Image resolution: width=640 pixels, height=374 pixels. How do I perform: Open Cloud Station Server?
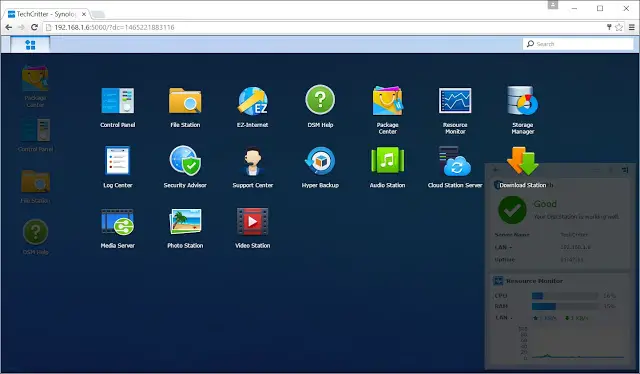(x=455, y=167)
